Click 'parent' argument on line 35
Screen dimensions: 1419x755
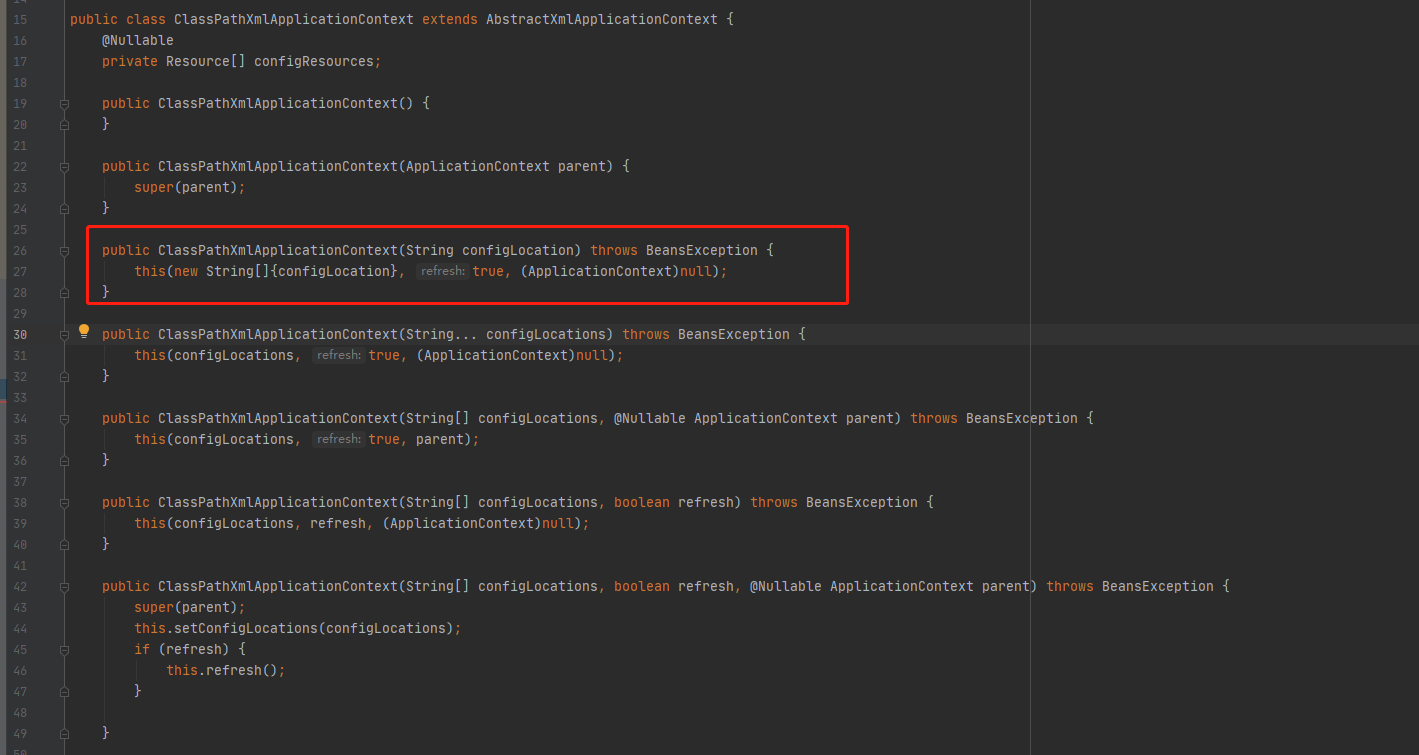pyautogui.click(x=442, y=439)
